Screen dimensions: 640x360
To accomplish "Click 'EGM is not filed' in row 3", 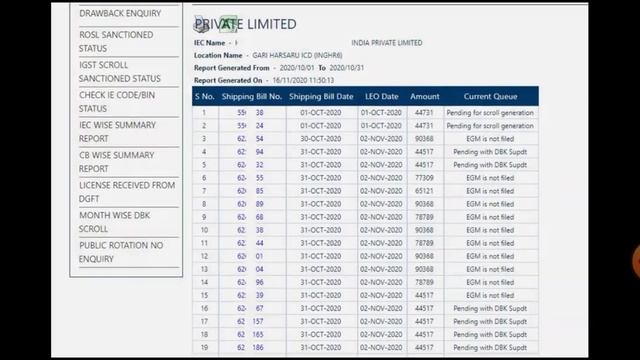I will point(490,139).
